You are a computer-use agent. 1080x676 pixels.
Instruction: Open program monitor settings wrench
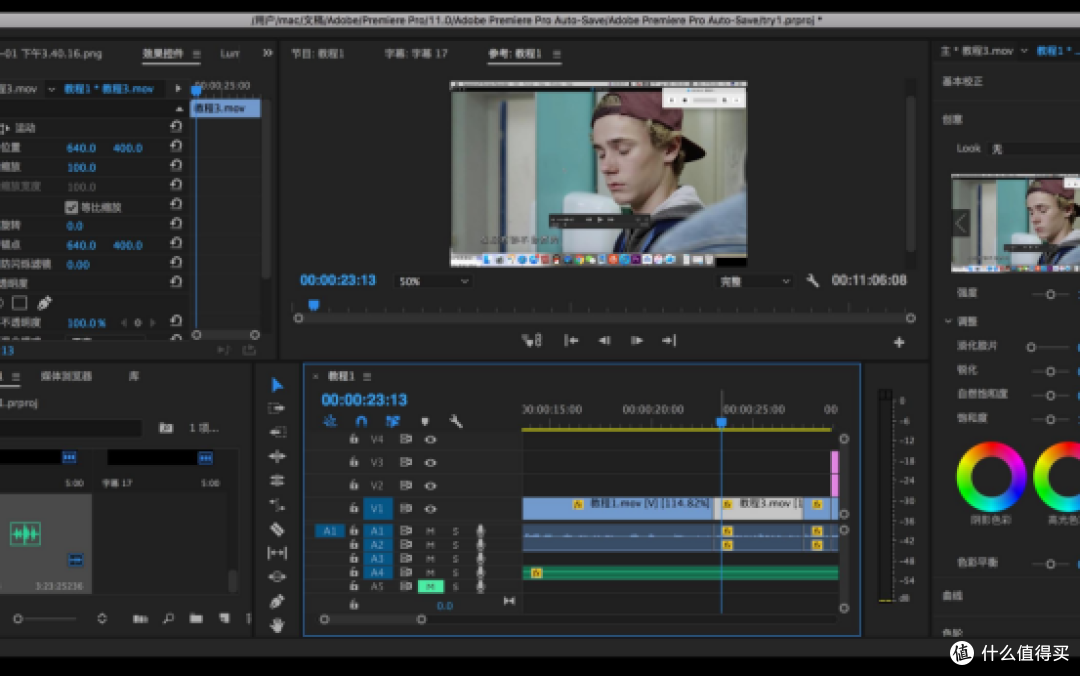coord(813,280)
